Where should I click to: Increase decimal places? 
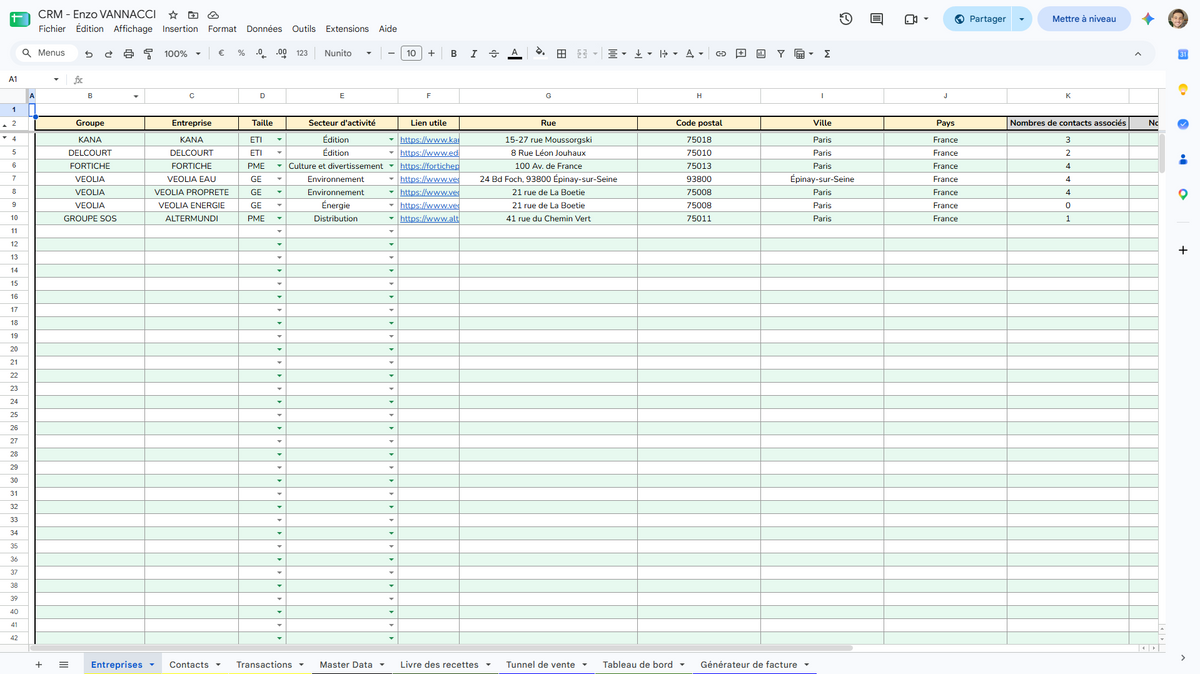pos(281,54)
